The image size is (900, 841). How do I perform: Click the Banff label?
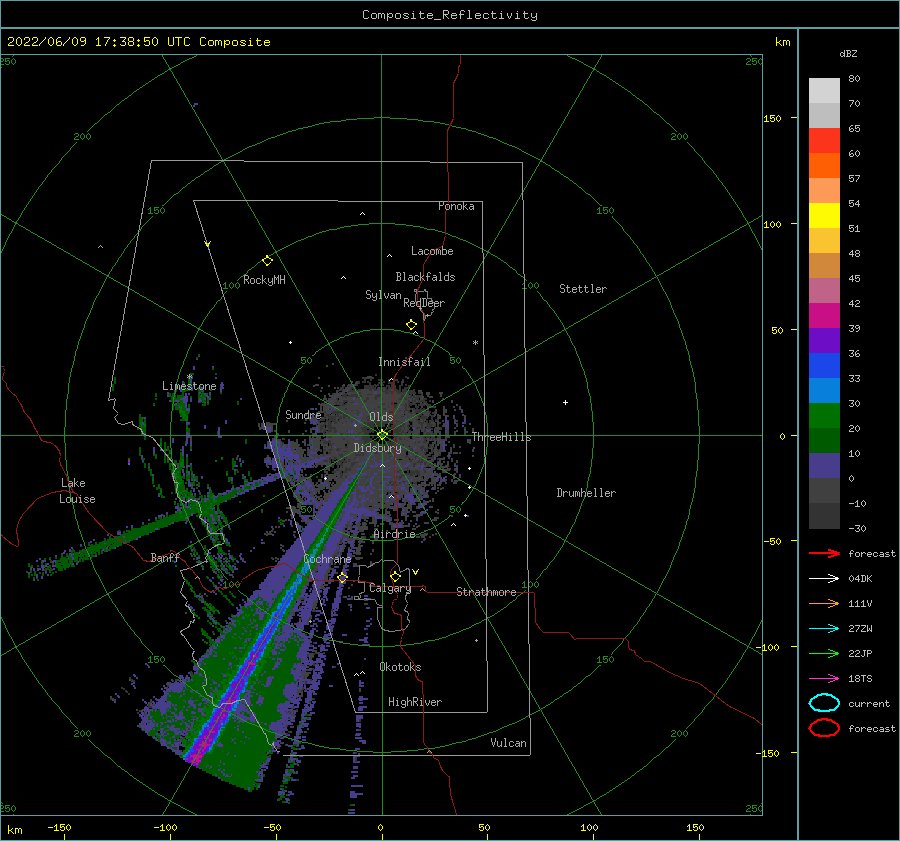tap(165, 557)
